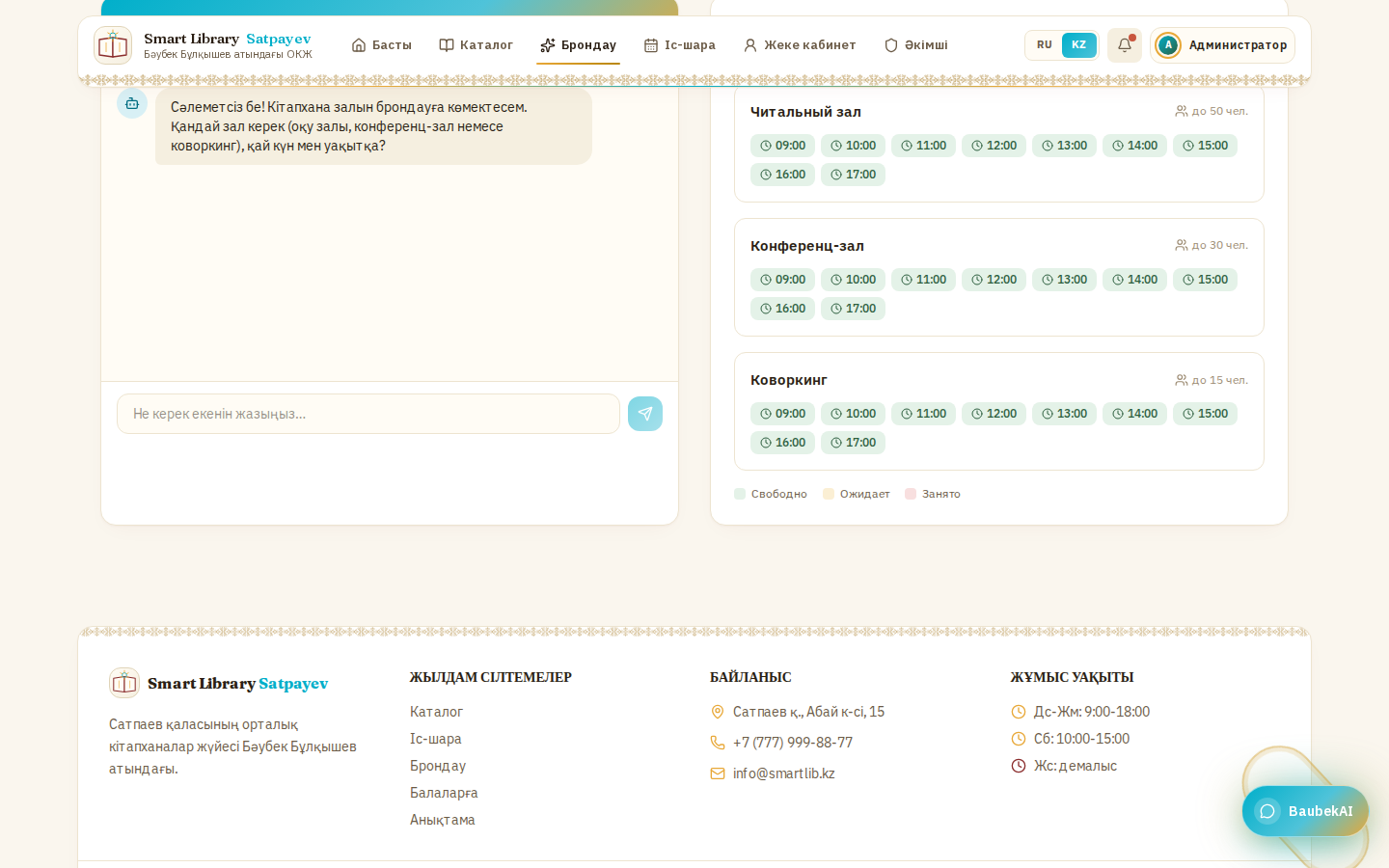Select 13:00 slot for Конференц-зал

click(1065, 280)
